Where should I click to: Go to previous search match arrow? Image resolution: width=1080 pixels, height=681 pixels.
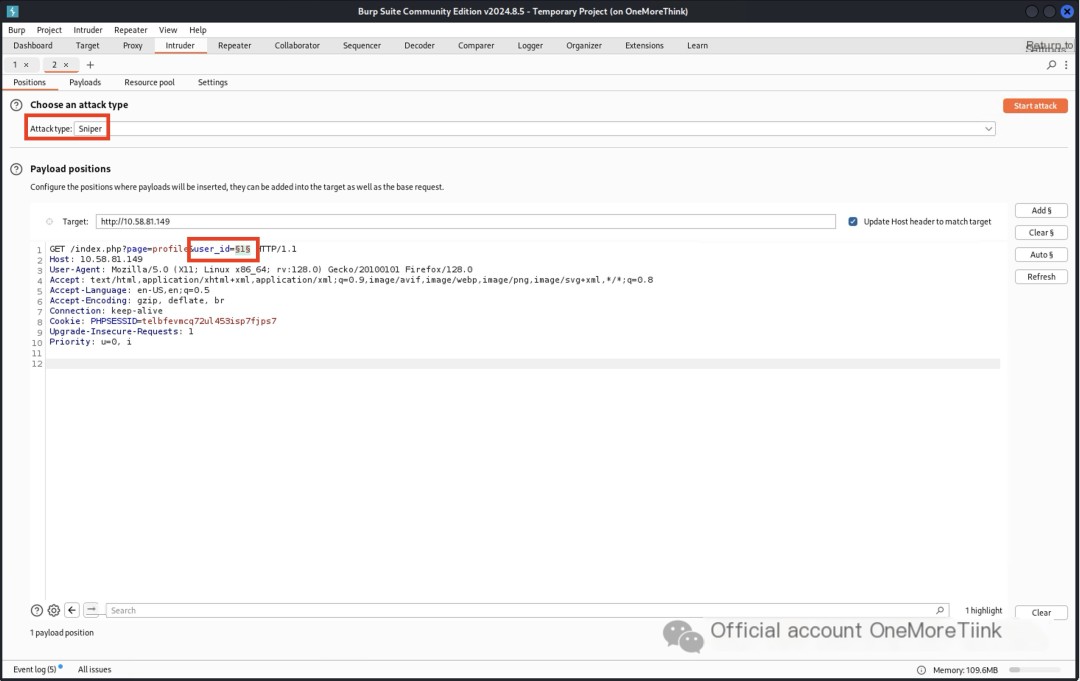[x=72, y=610]
